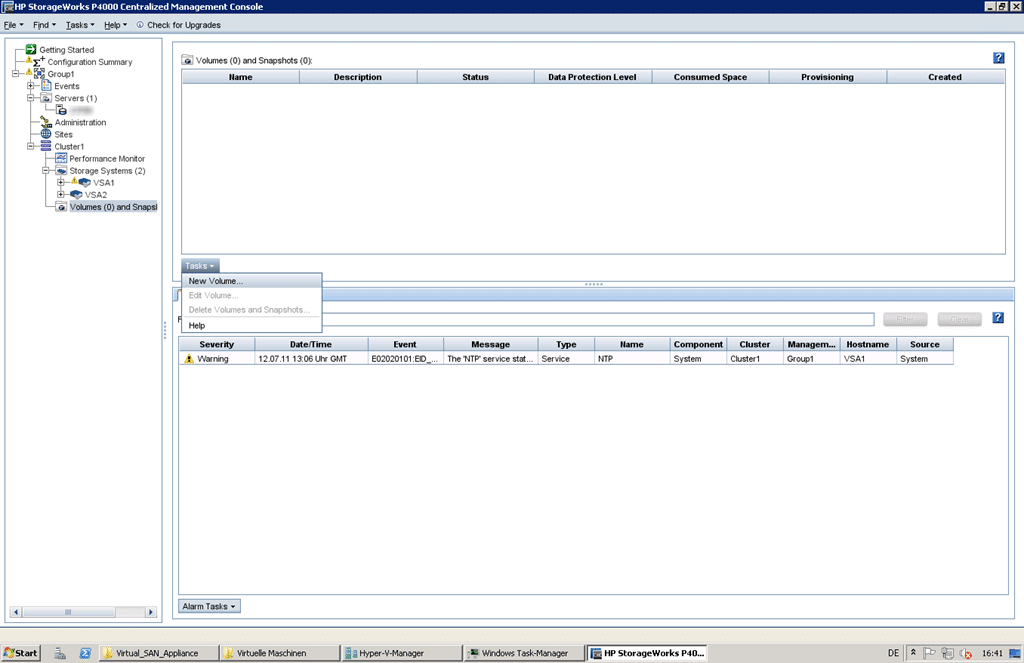Click the Cluster1 icon in tree
This screenshot has width=1024, height=663.
(x=46, y=146)
